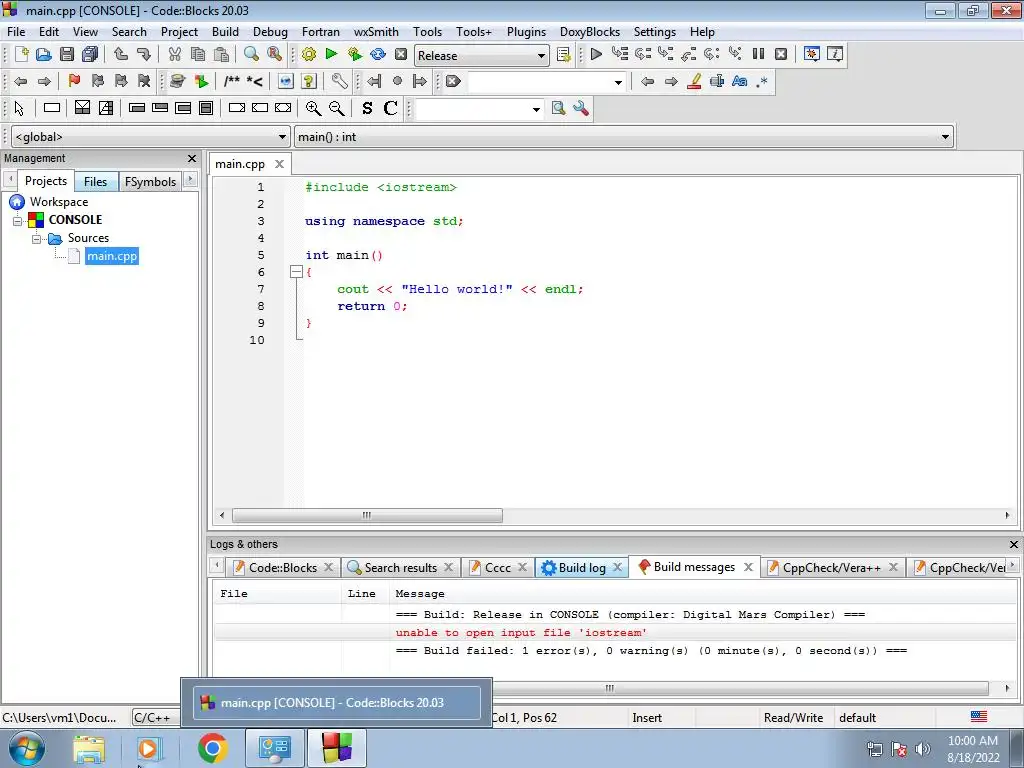
Task: Toggle bookmark with the red flag icon
Action: pos(74,81)
